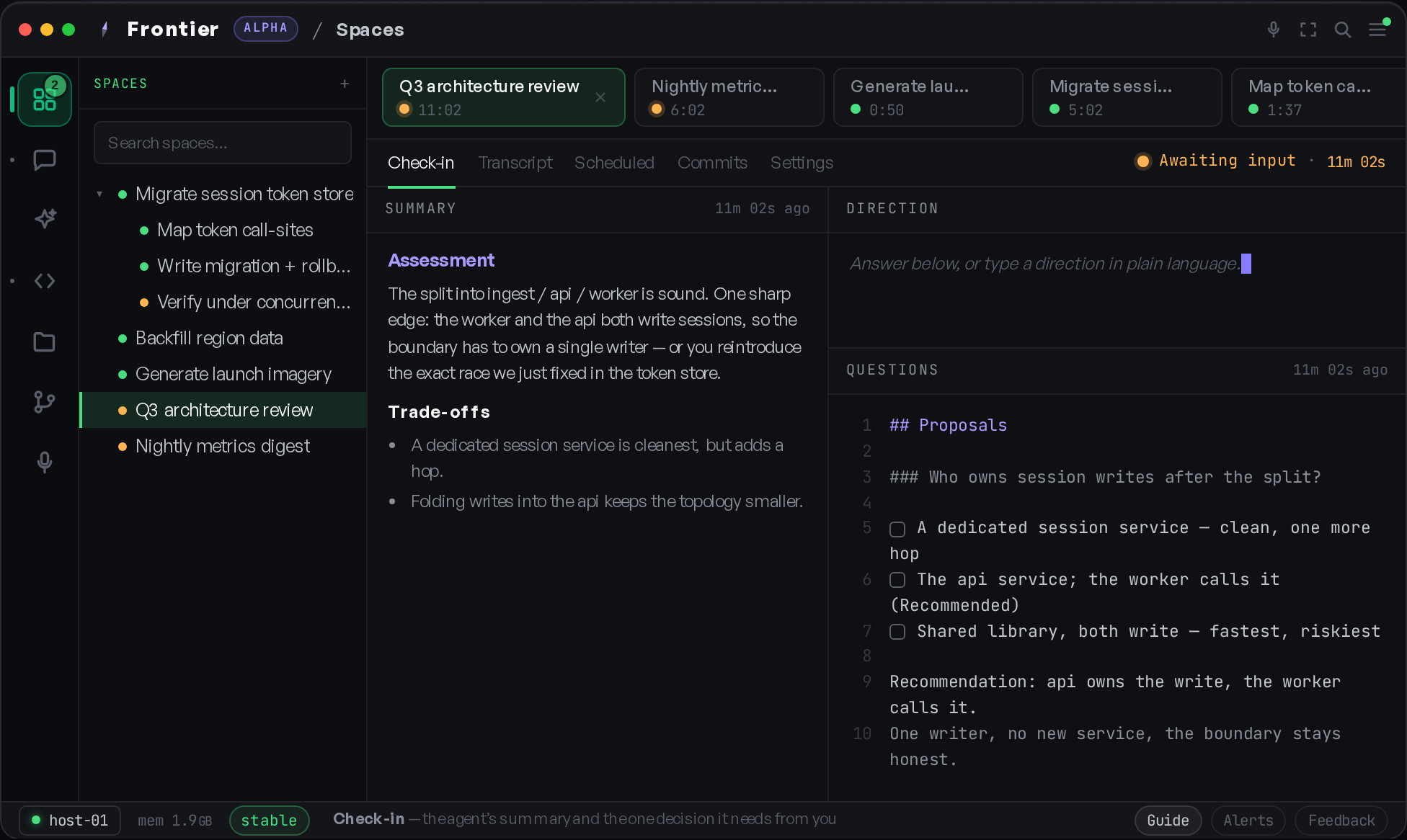The image size is (1407, 840).
Task: Open the Nightly metric session tab
Action: point(729,97)
